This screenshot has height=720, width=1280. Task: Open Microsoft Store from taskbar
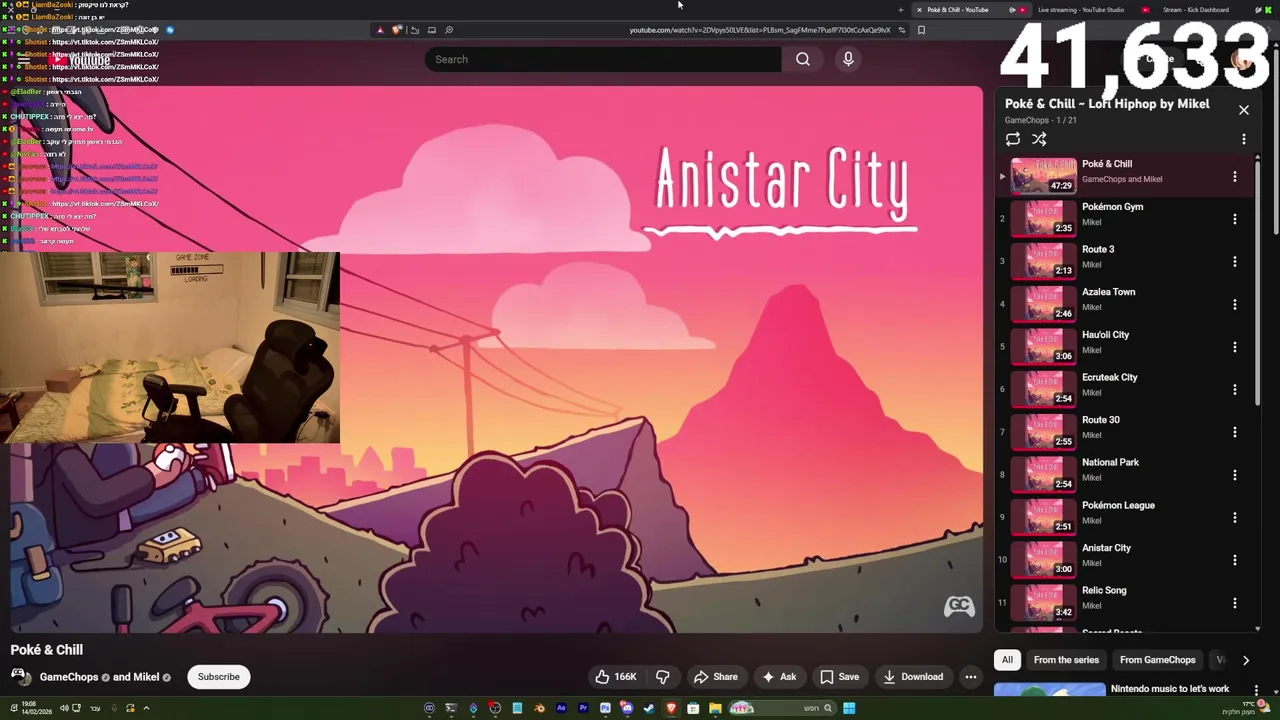pyautogui.click(x=693, y=708)
